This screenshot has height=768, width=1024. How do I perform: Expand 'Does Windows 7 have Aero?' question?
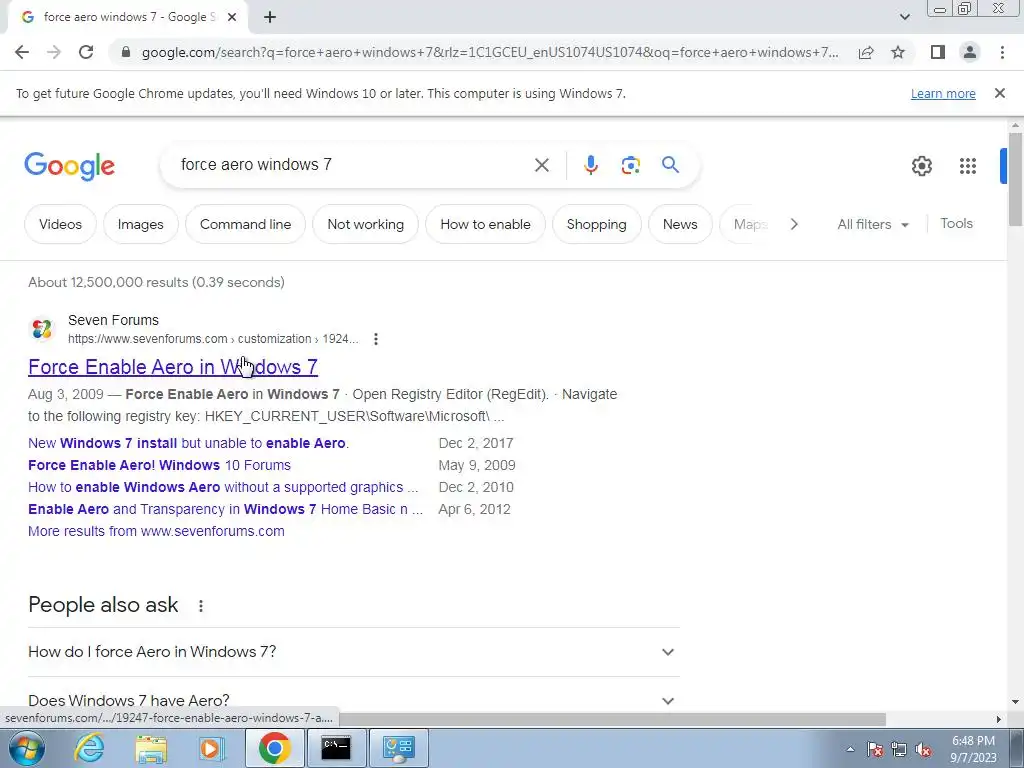point(353,700)
